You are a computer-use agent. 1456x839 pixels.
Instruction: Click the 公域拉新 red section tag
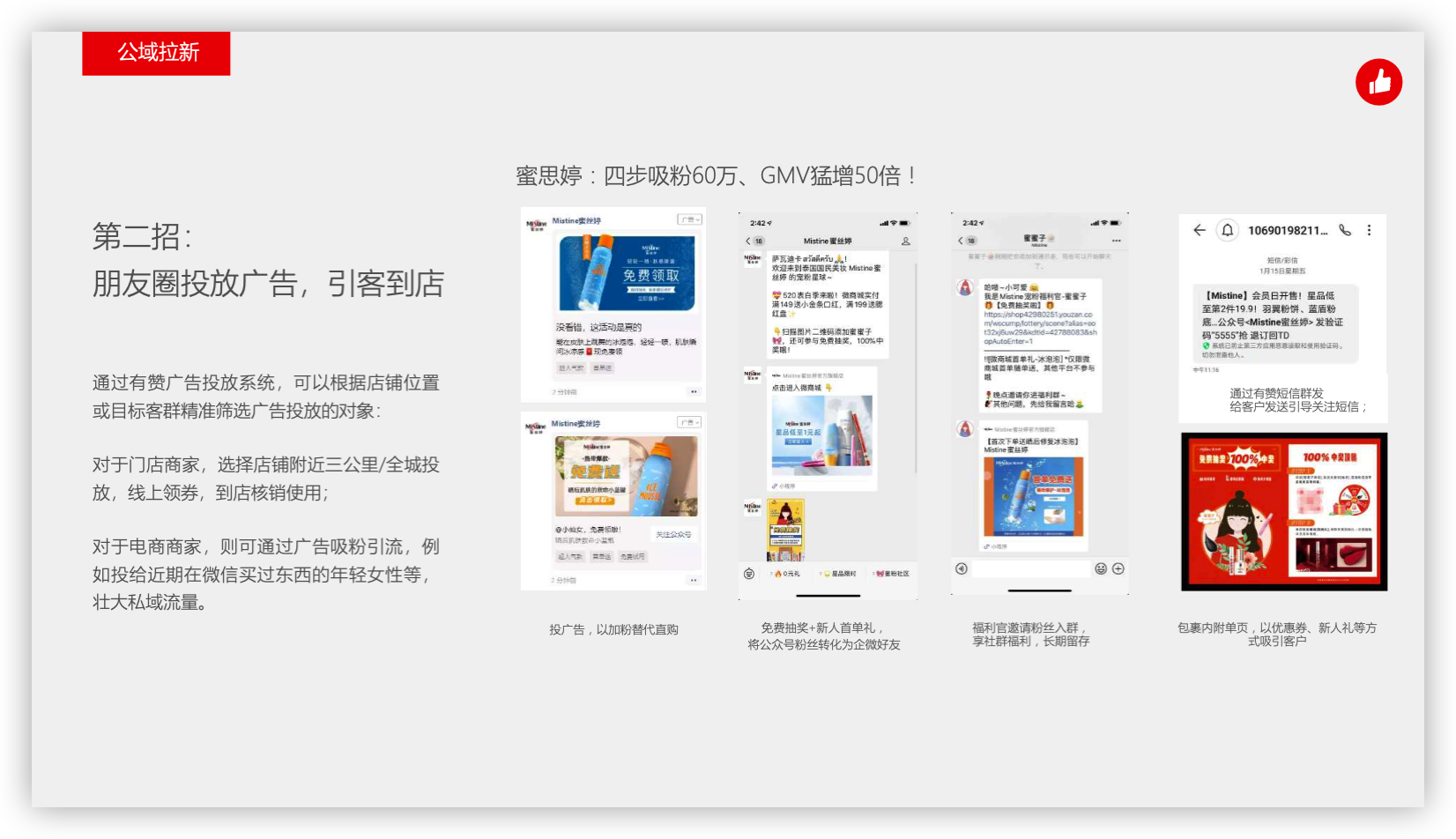pos(156,53)
